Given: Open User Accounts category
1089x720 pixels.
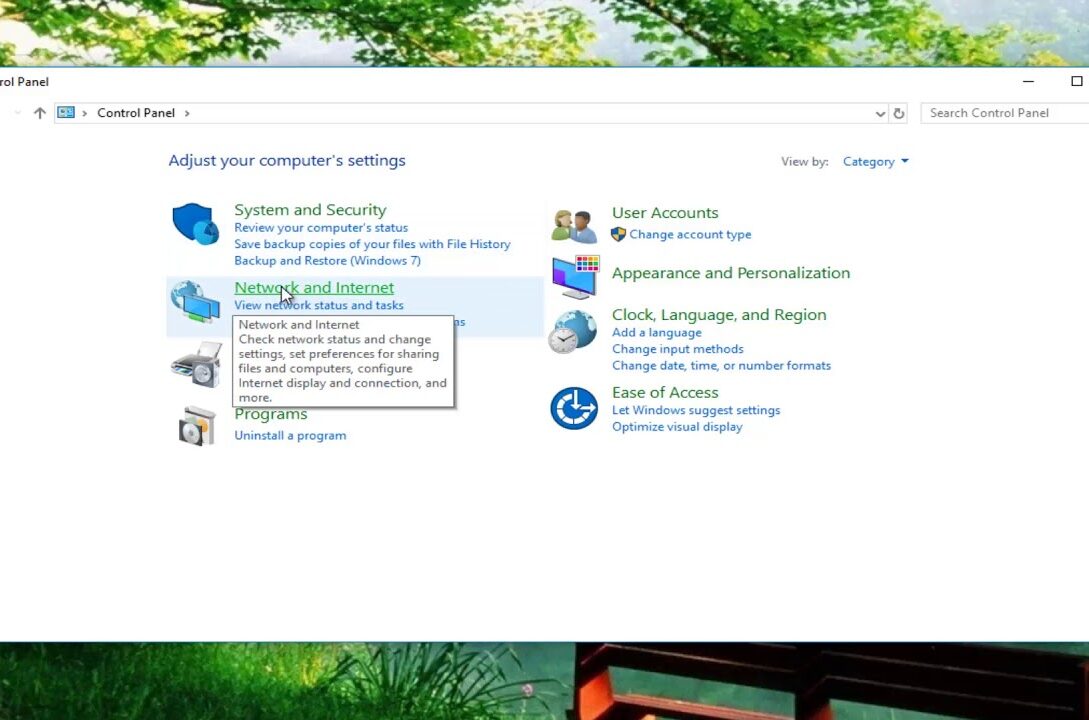Looking at the screenshot, I should coord(665,213).
